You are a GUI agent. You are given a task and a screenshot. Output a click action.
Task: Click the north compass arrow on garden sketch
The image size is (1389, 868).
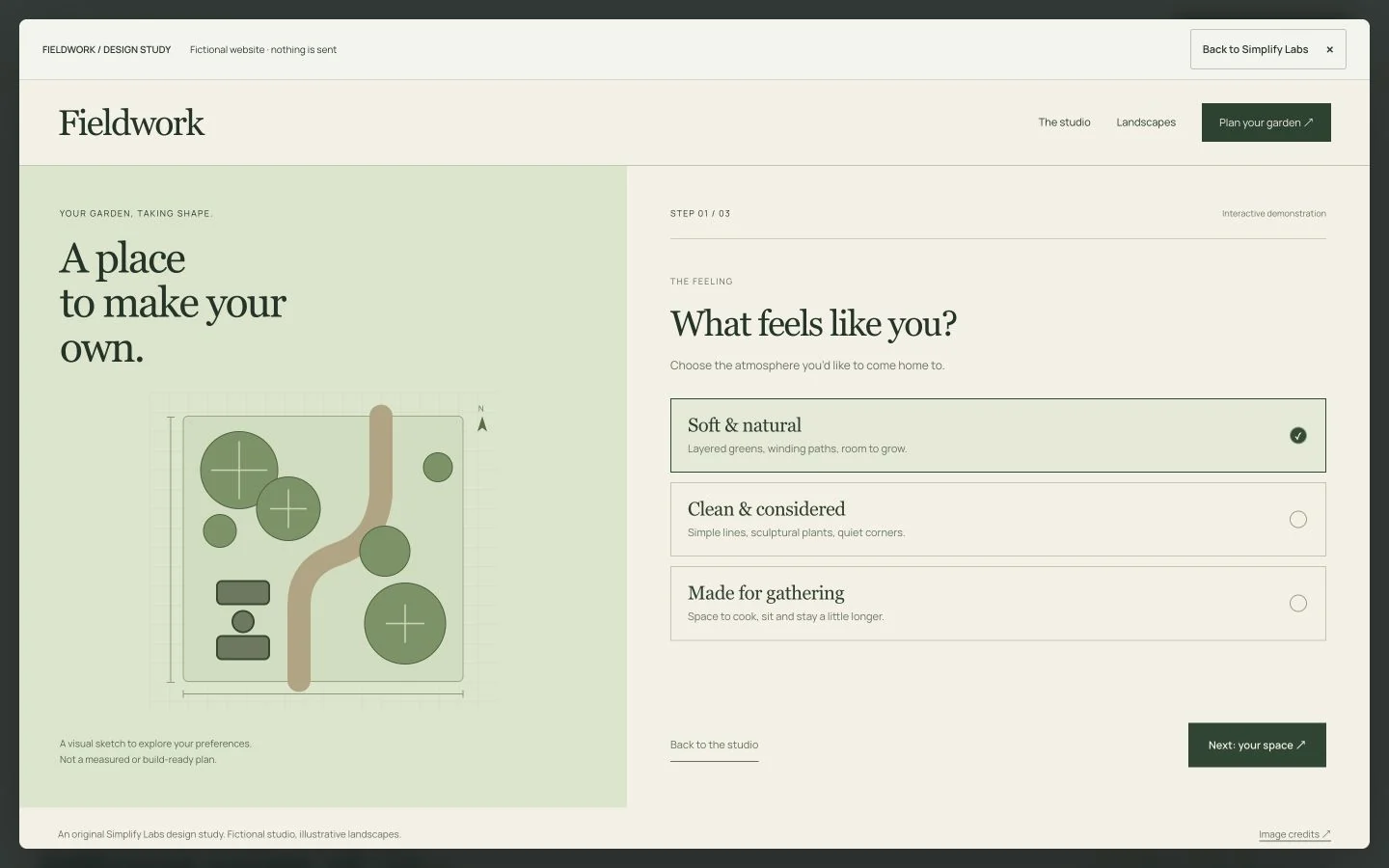[482, 423]
